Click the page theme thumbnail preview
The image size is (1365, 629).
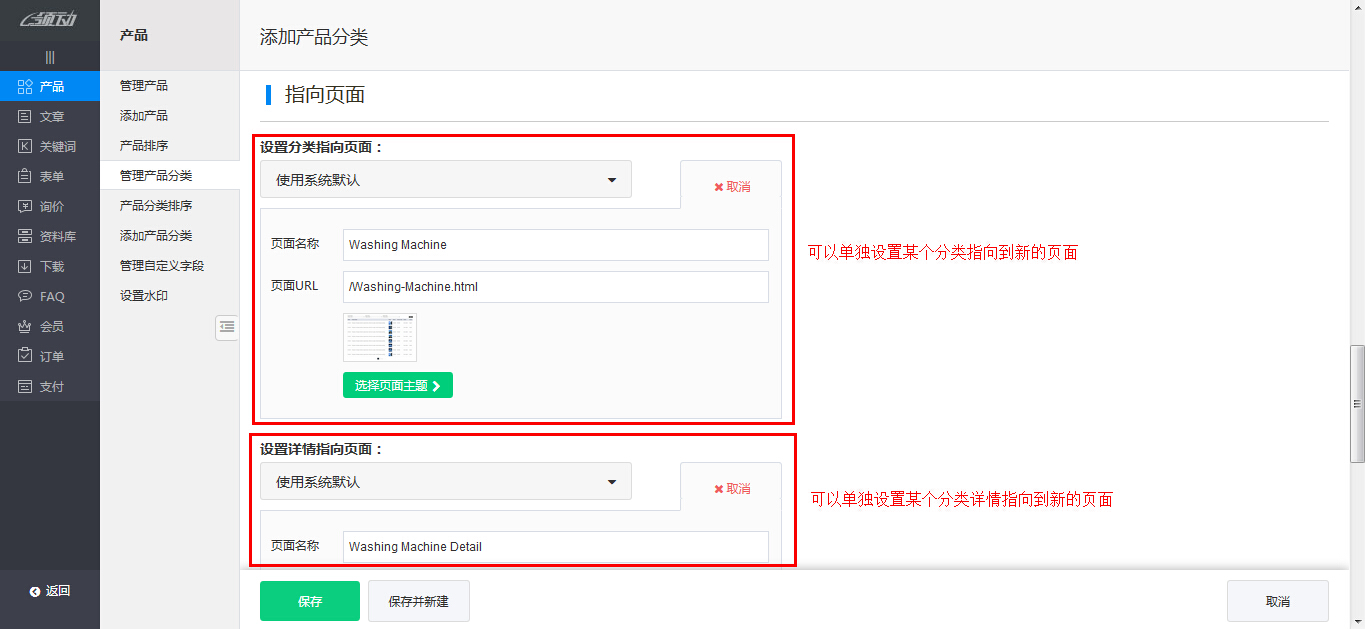point(380,338)
